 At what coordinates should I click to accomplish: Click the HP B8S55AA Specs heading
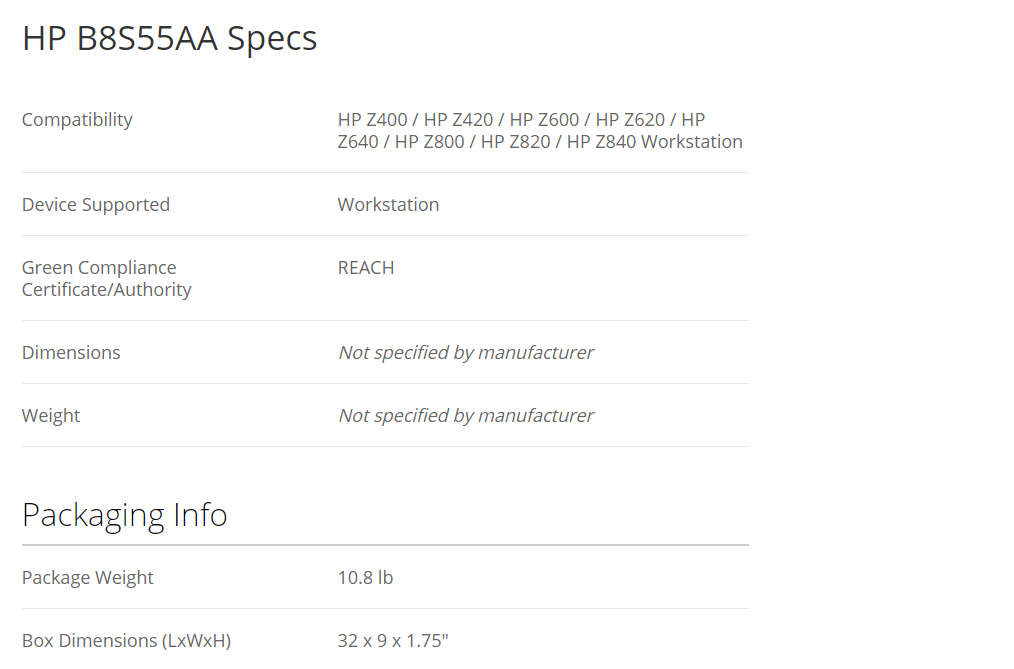(169, 38)
